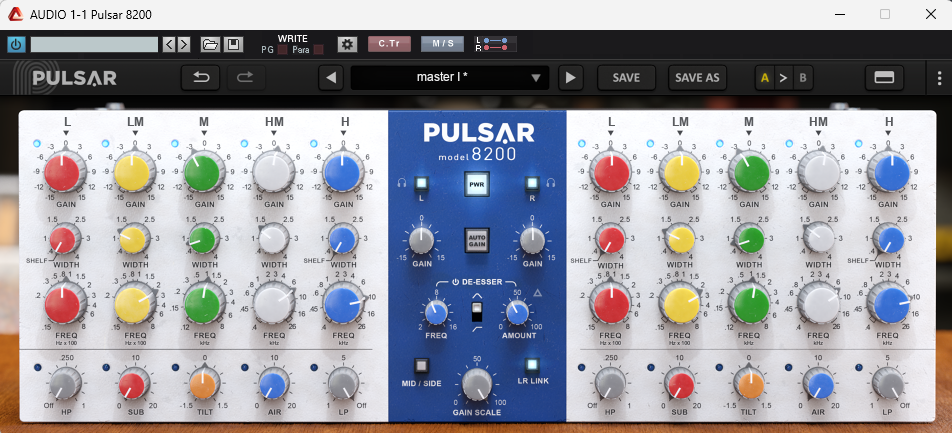The width and height of the screenshot is (952, 433).
Task: Click right channel output GAIN knob
Action: click(532, 240)
